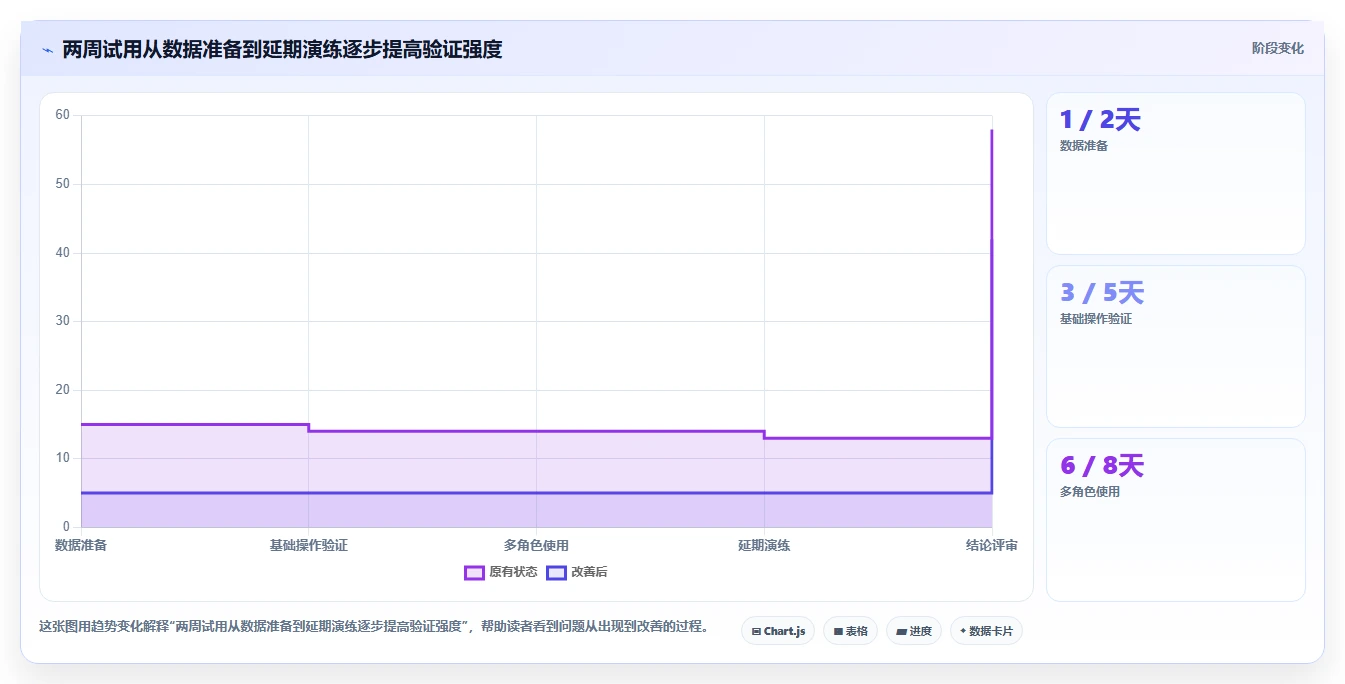Click the 结论评审 x-axis label
The width and height of the screenshot is (1345, 684).
click(x=992, y=545)
